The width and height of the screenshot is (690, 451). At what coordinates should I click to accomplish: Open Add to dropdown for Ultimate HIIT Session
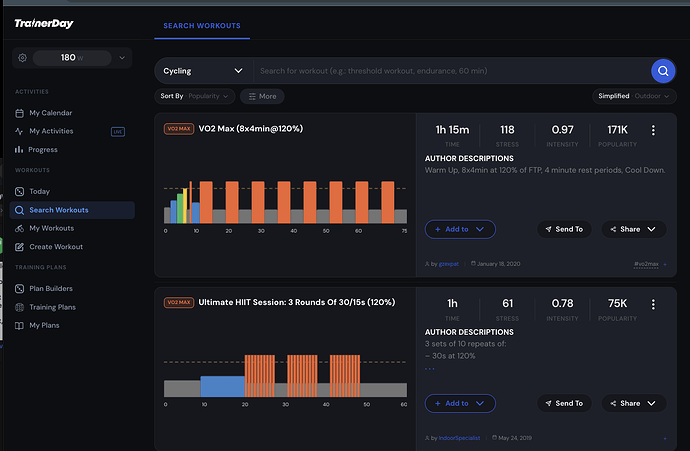tap(460, 403)
